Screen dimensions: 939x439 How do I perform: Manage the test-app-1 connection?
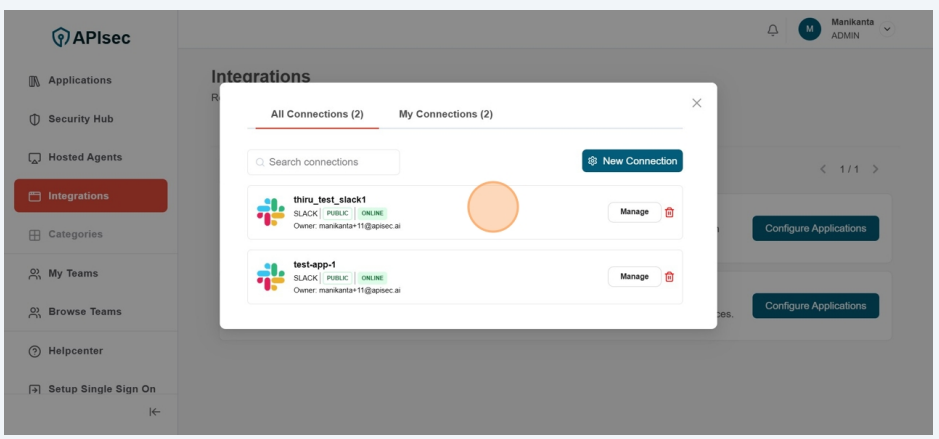(634, 277)
